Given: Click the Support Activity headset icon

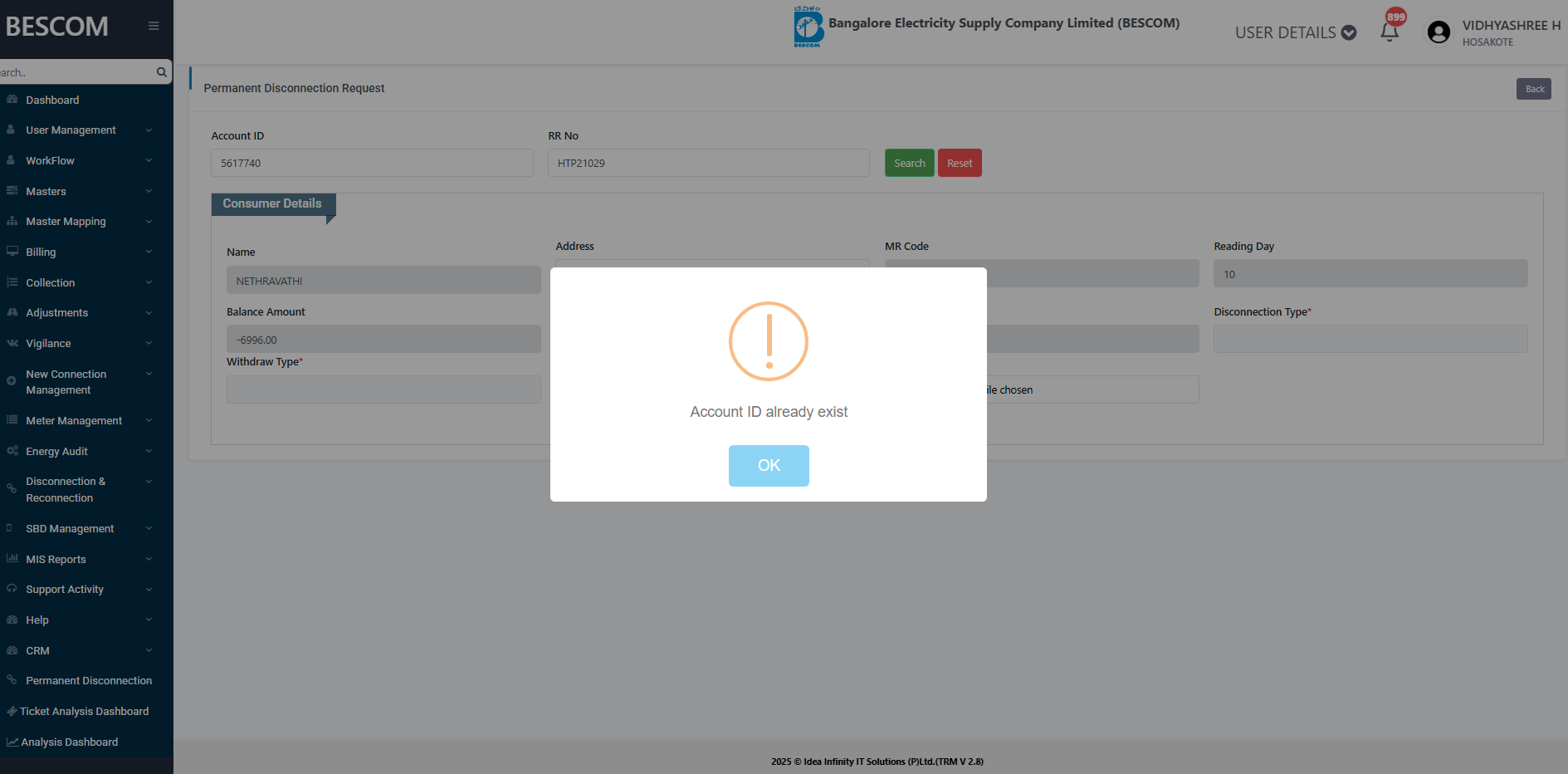Looking at the screenshot, I should point(12,589).
